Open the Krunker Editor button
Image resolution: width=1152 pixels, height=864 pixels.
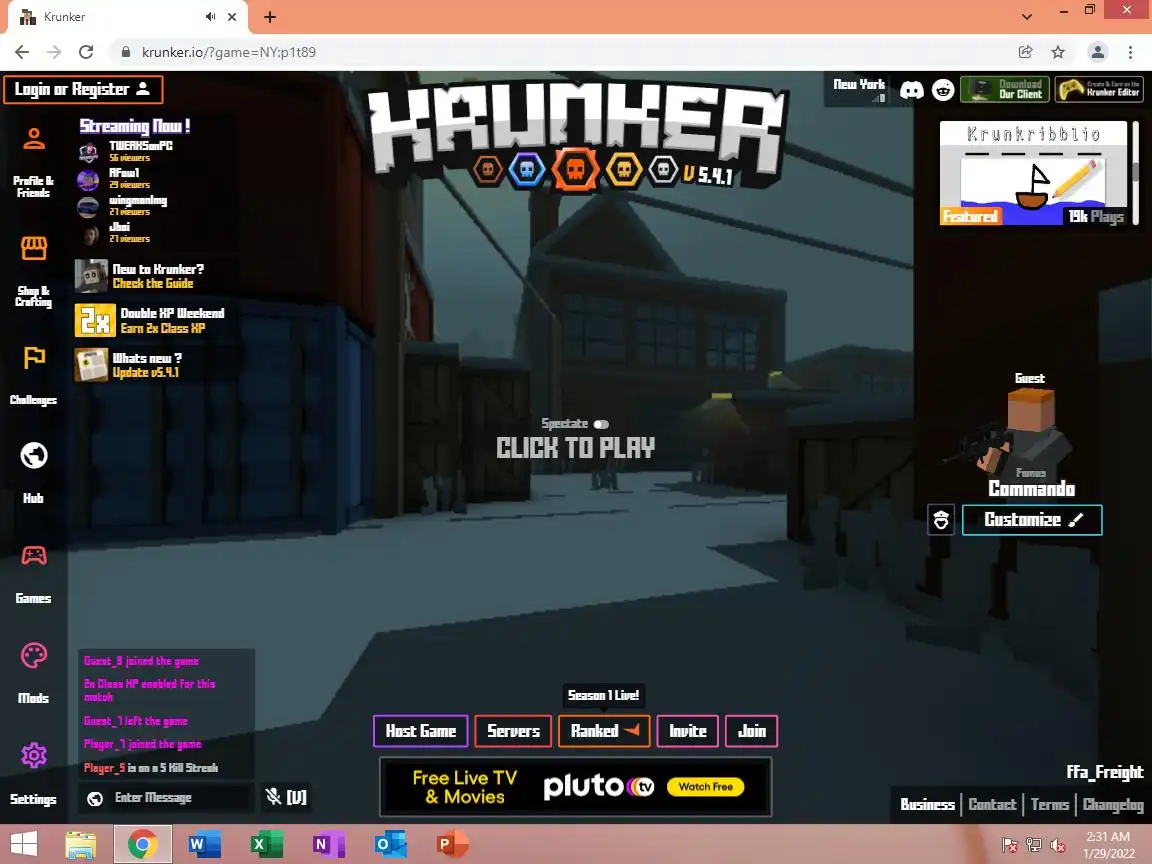point(1099,90)
